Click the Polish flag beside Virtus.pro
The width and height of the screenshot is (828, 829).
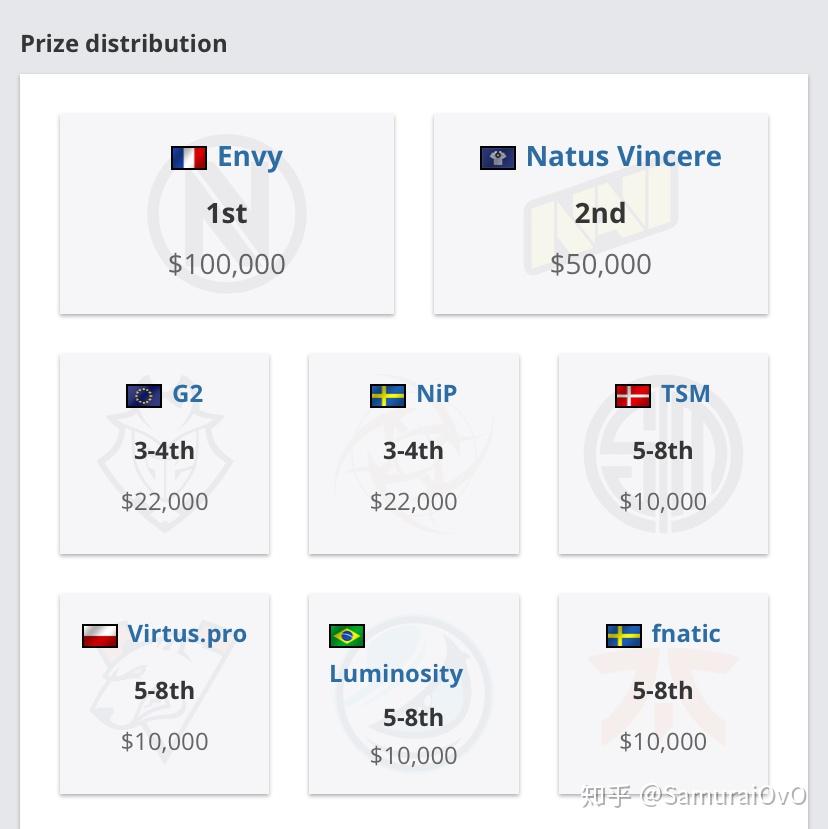point(100,636)
